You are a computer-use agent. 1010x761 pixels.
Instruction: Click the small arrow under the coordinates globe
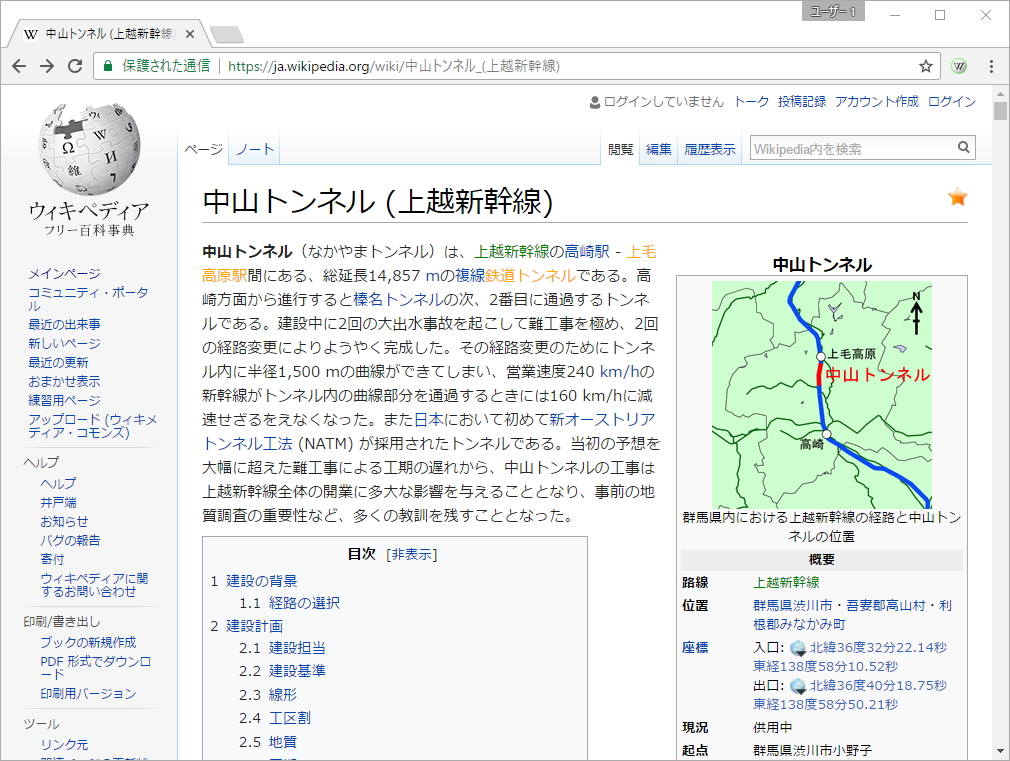click(x=801, y=654)
